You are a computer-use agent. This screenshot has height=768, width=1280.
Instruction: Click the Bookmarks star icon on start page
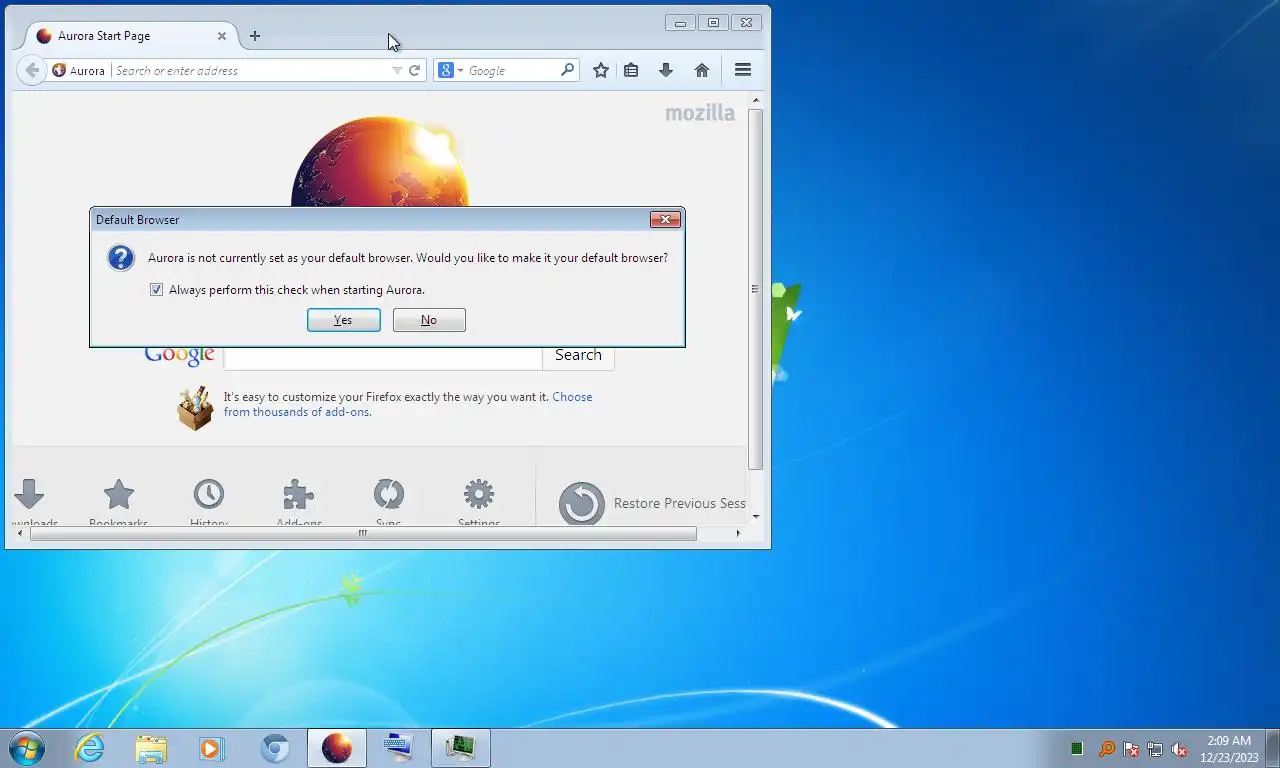tap(119, 494)
